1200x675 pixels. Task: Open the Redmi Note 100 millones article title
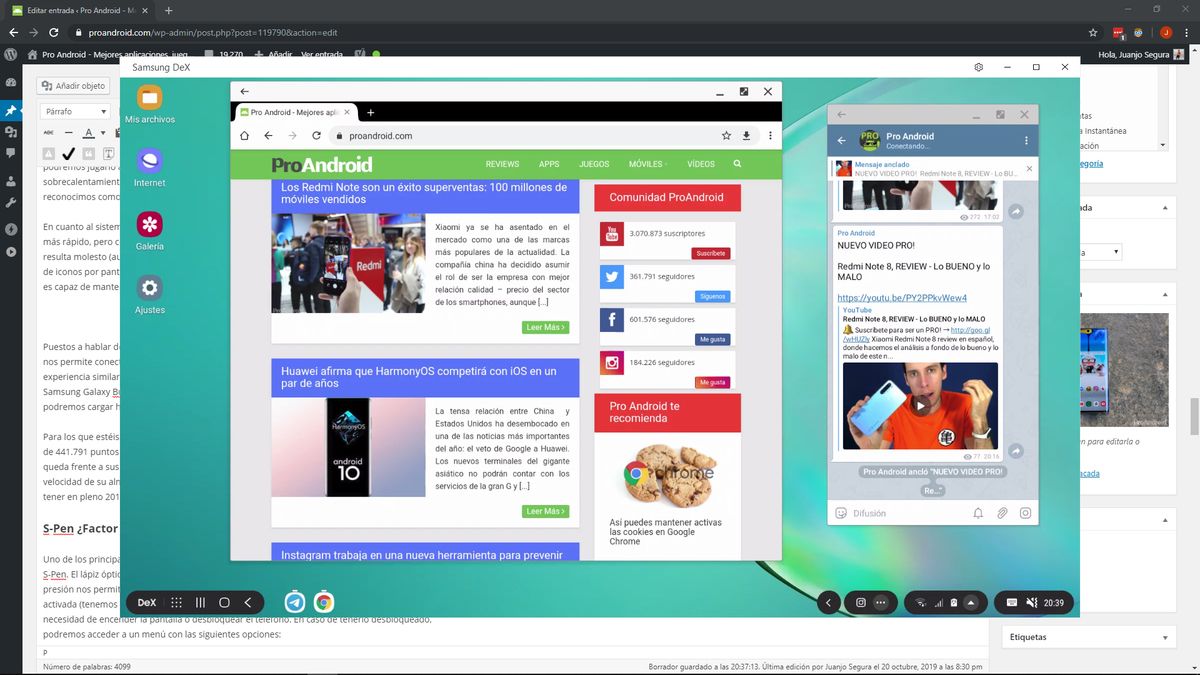tap(424, 193)
